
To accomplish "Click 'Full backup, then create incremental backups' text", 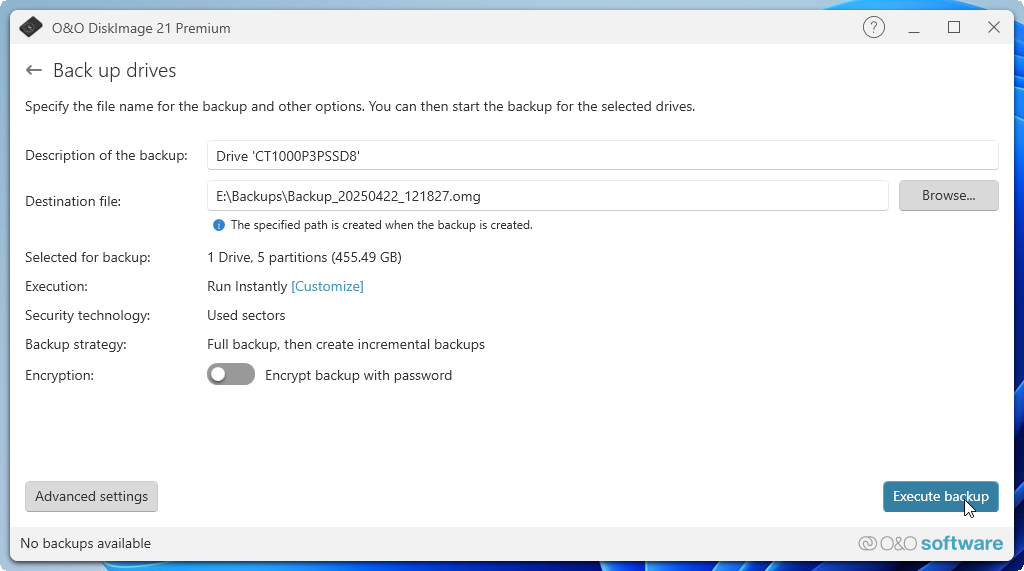I will 346,344.
